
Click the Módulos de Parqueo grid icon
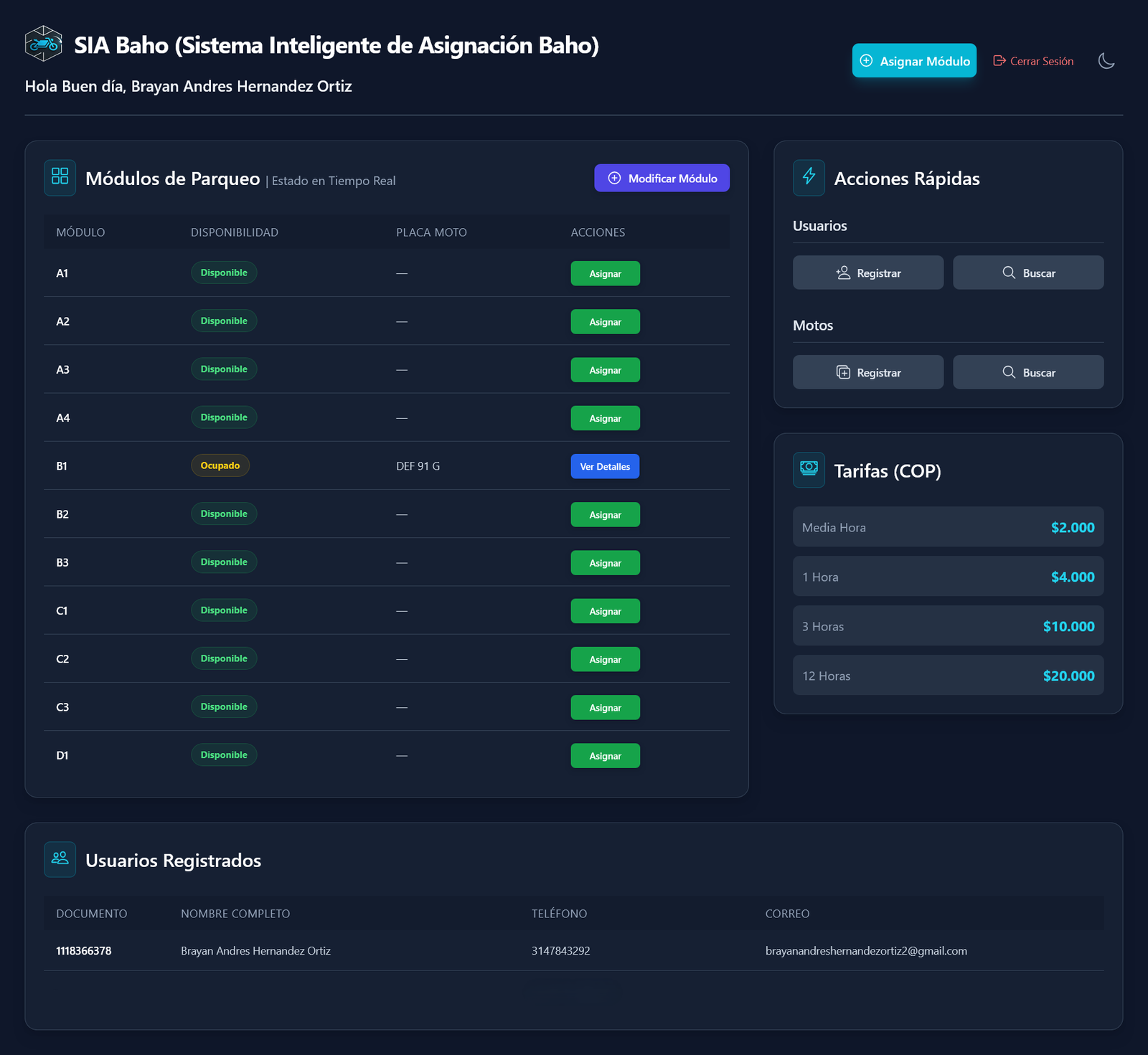[x=60, y=177]
